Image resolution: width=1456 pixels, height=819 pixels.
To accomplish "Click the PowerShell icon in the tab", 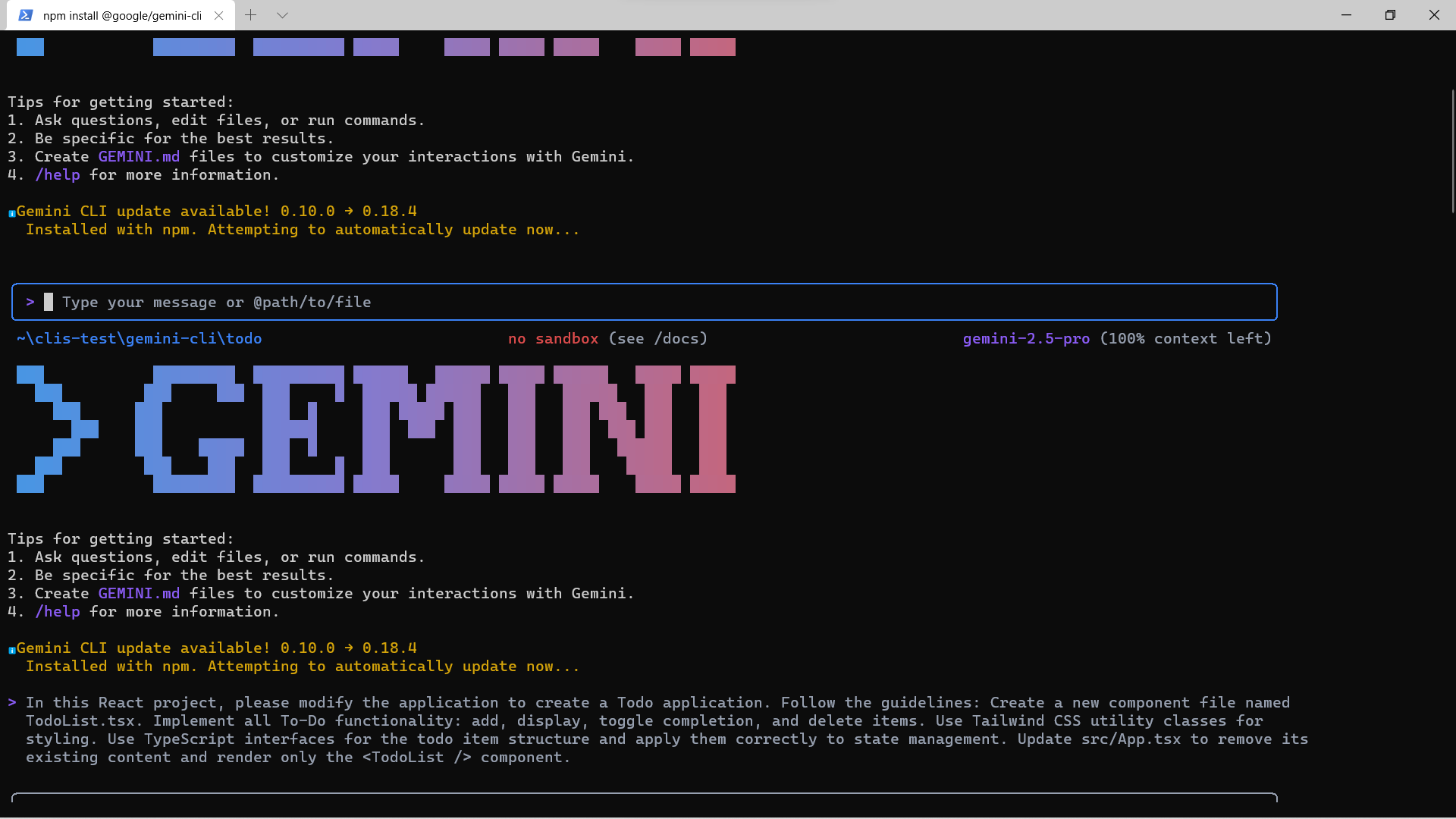I will click(x=26, y=15).
